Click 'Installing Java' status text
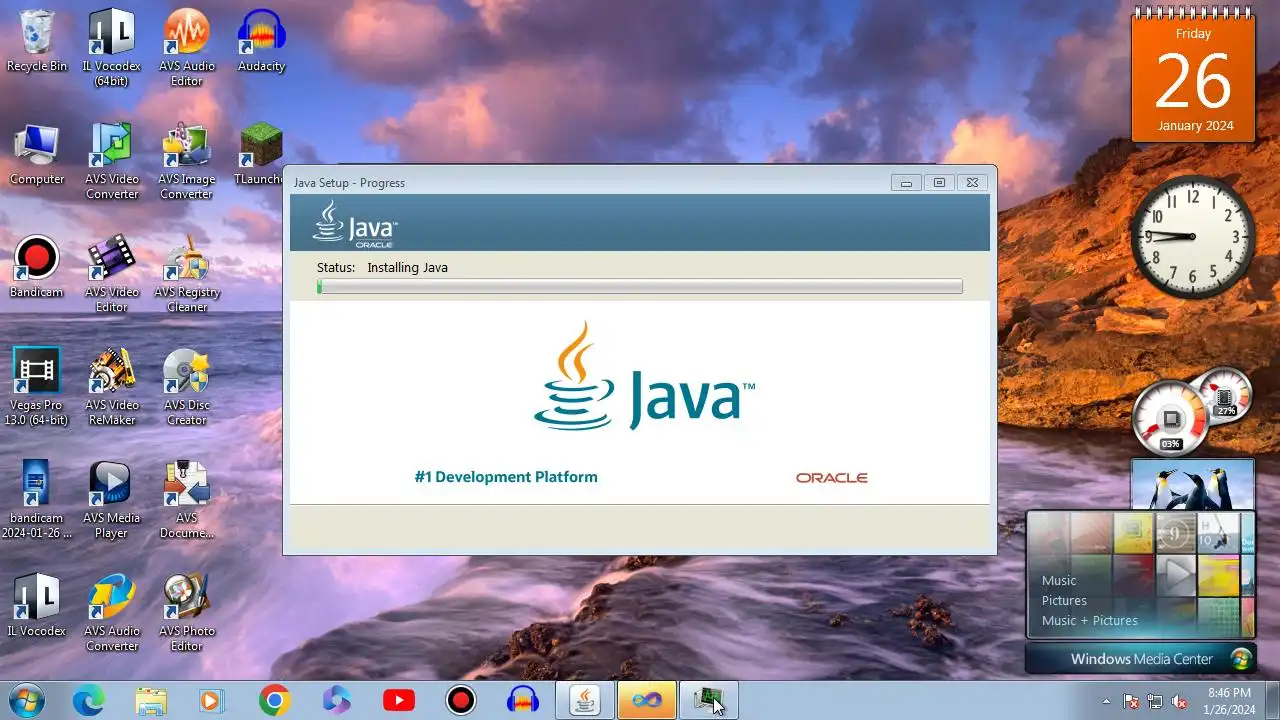The height and width of the screenshot is (720, 1280). click(407, 267)
